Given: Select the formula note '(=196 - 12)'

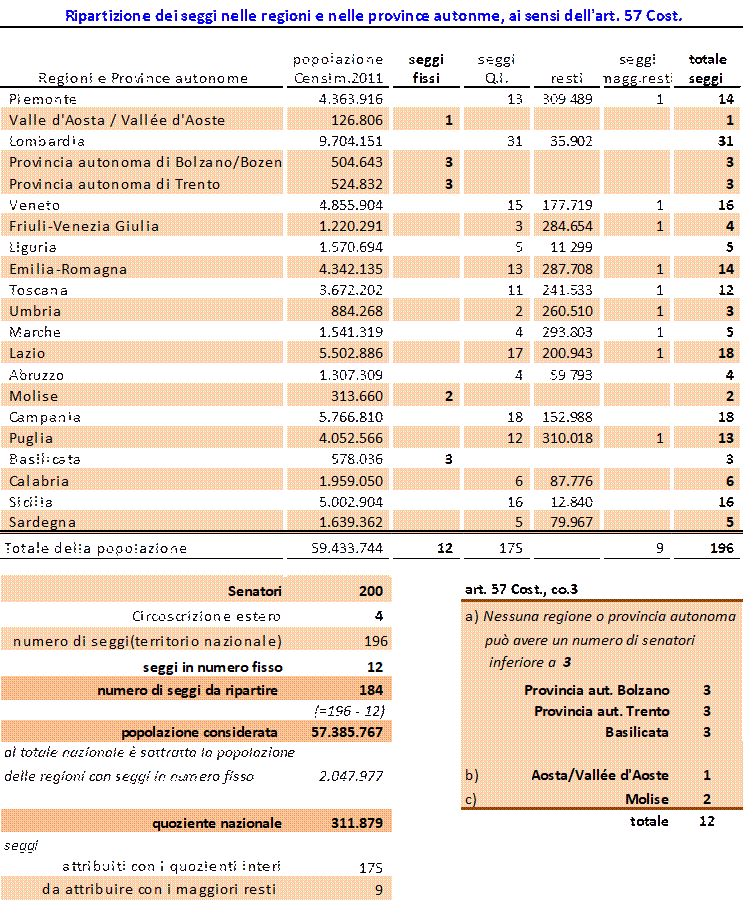Looking at the screenshot, I should [349, 711].
